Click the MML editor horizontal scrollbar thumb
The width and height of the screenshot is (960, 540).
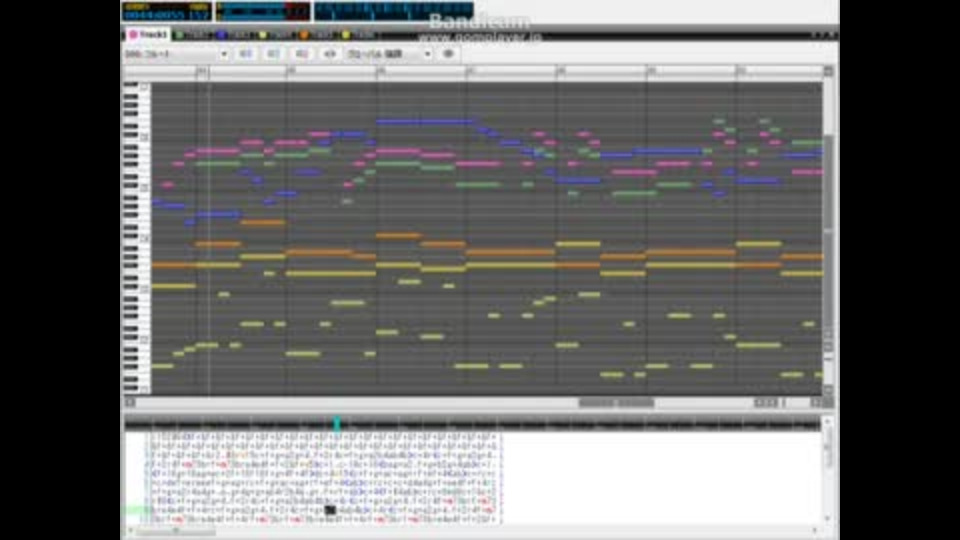175,531
